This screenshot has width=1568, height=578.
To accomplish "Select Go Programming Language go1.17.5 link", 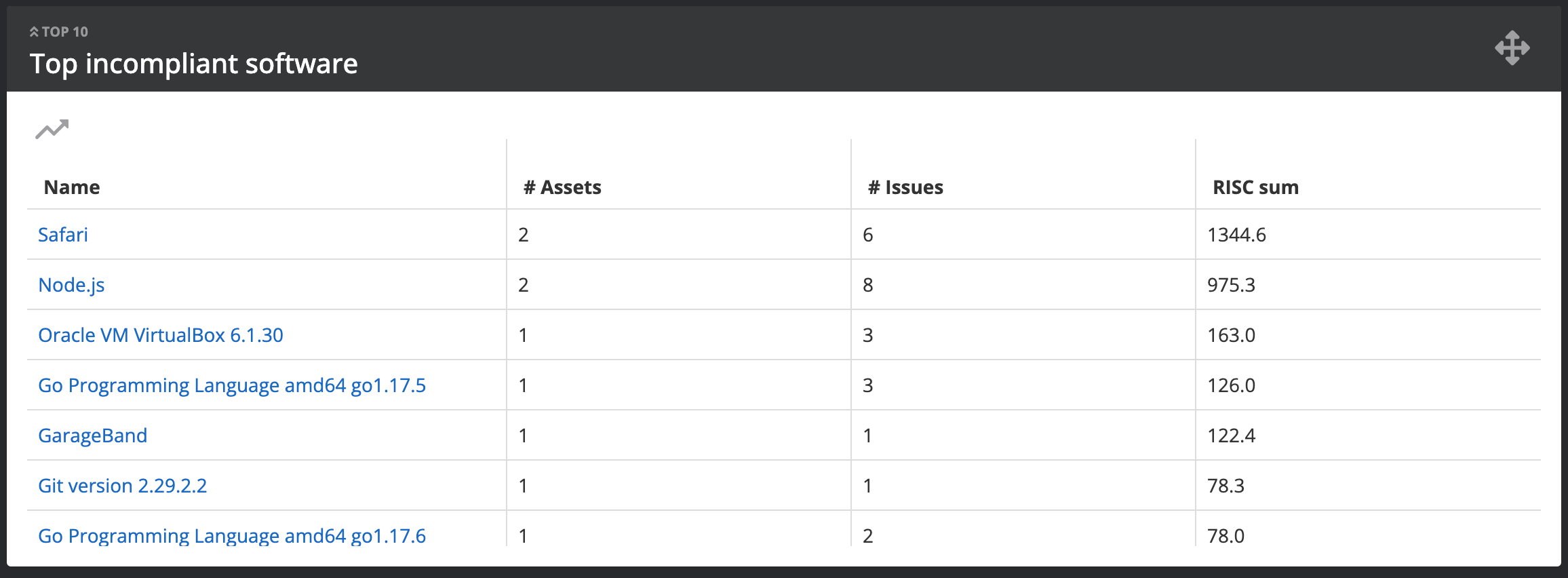I will (x=232, y=385).
